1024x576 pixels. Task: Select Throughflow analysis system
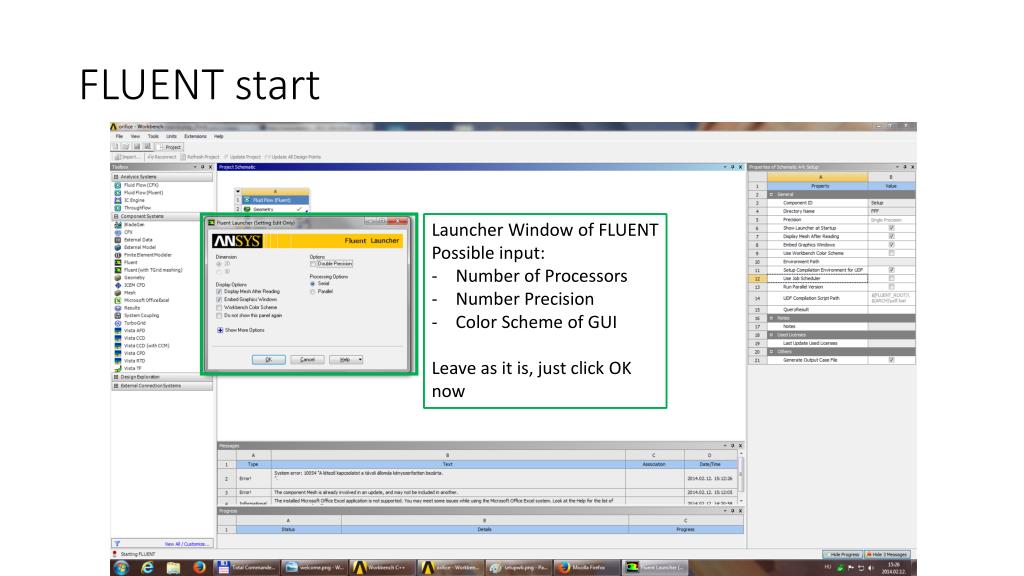(x=136, y=208)
